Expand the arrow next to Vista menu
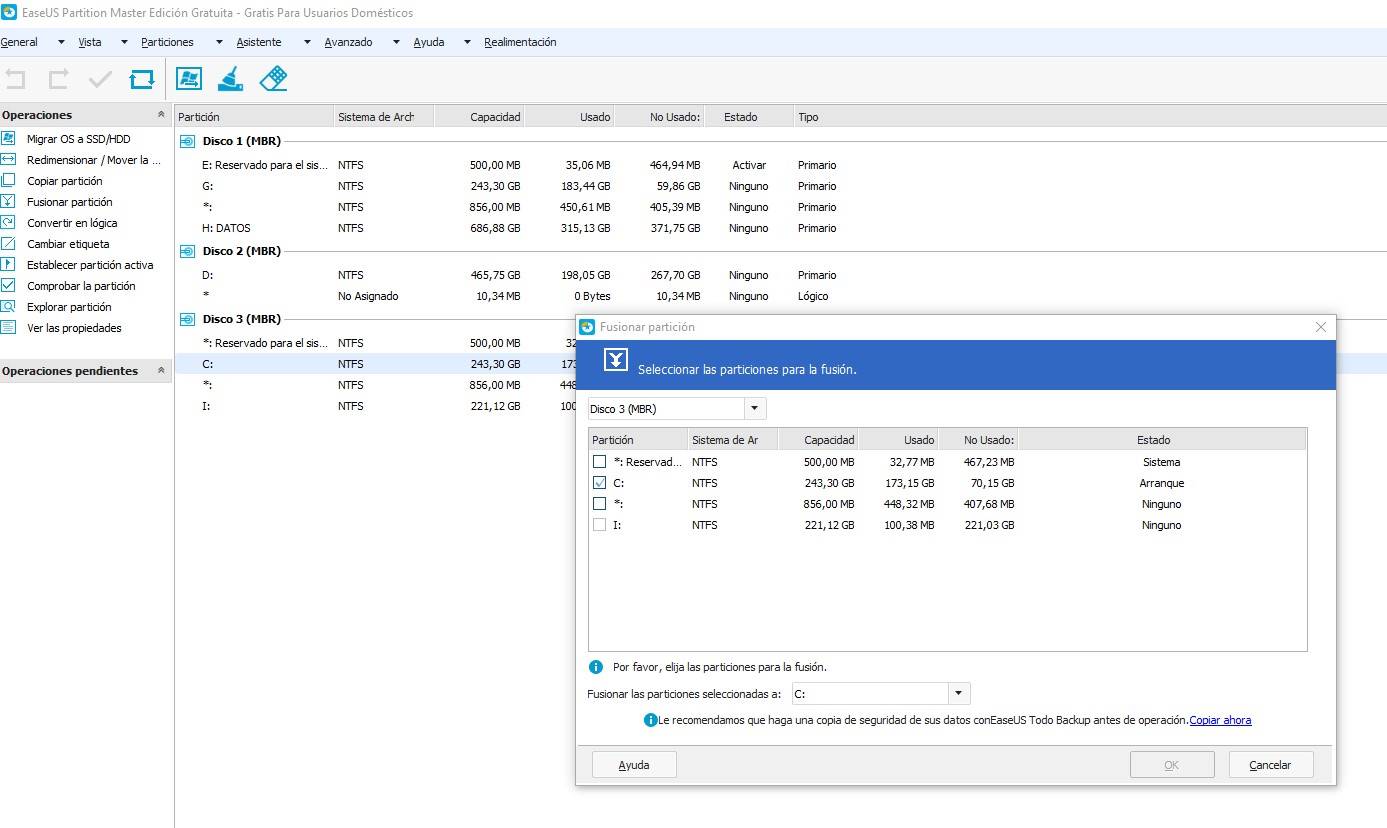Image resolution: width=1387 pixels, height=828 pixels. (x=124, y=42)
